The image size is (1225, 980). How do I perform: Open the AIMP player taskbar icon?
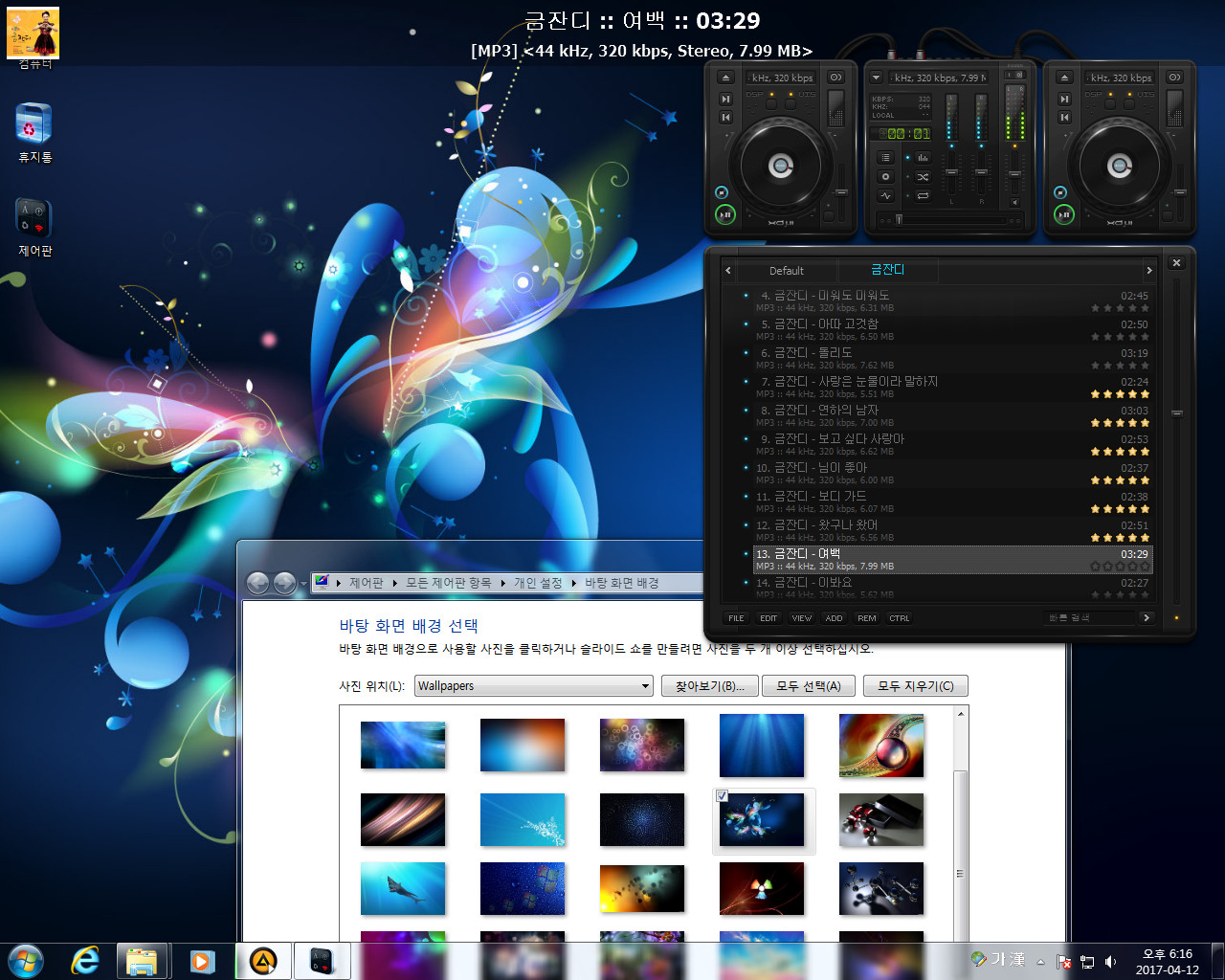(x=263, y=961)
